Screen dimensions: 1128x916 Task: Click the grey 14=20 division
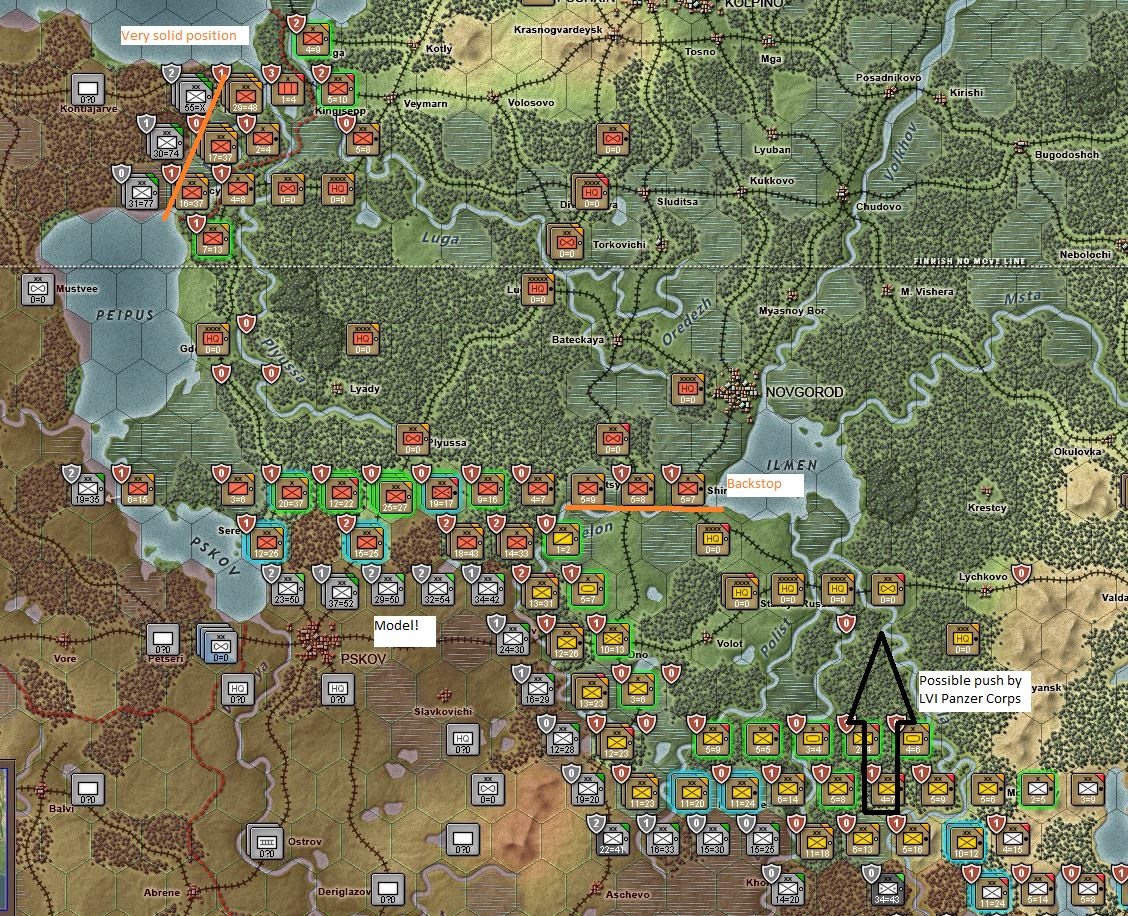point(788,888)
